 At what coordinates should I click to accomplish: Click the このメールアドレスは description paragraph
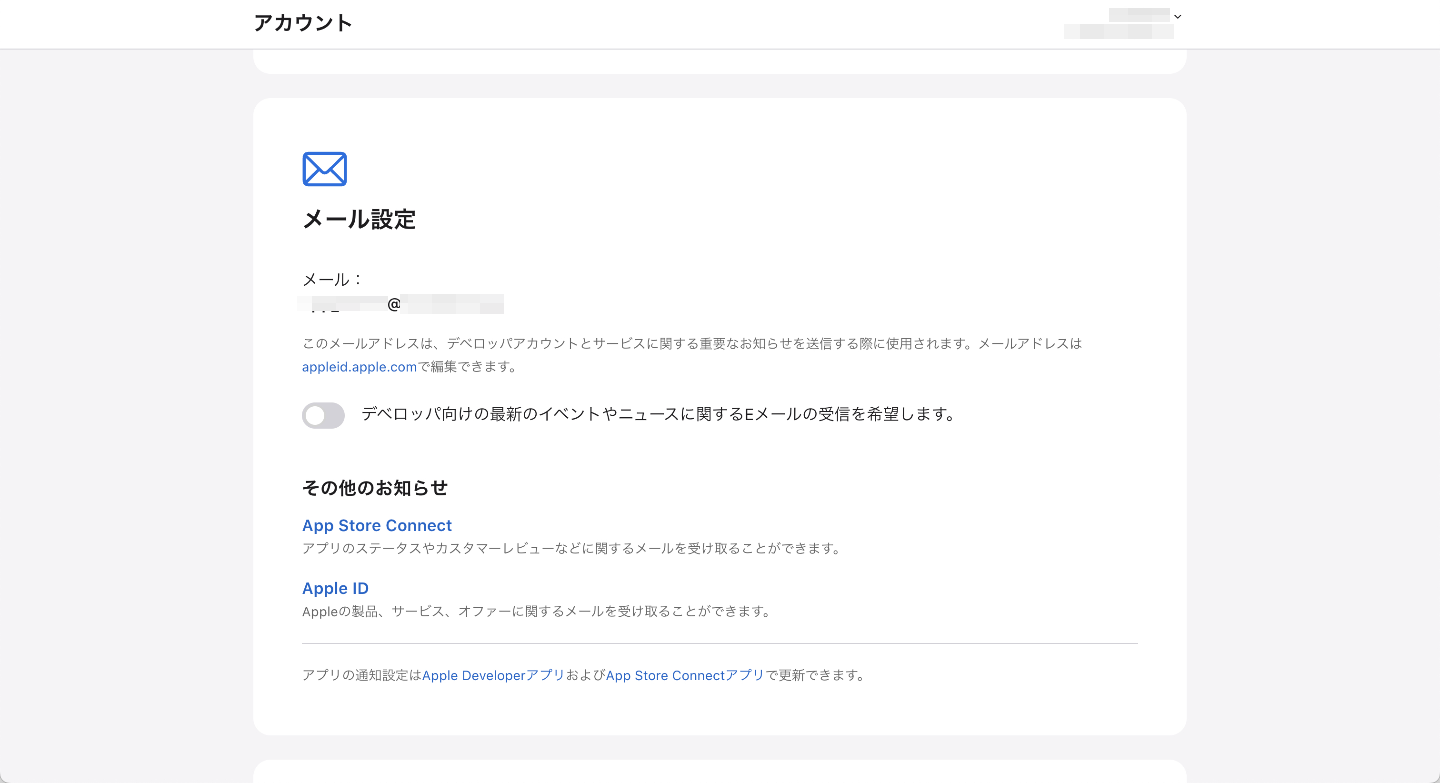pos(692,355)
